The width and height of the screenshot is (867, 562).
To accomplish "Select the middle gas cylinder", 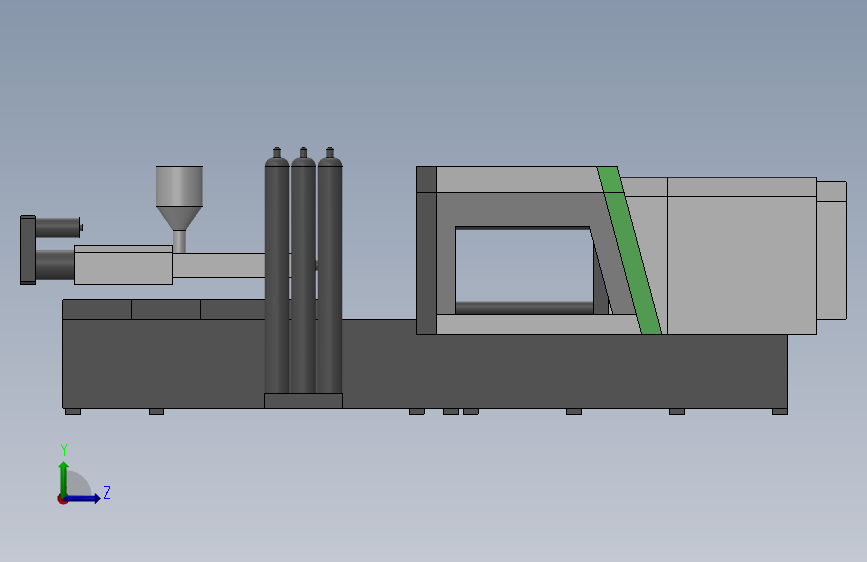I will point(303,271).
